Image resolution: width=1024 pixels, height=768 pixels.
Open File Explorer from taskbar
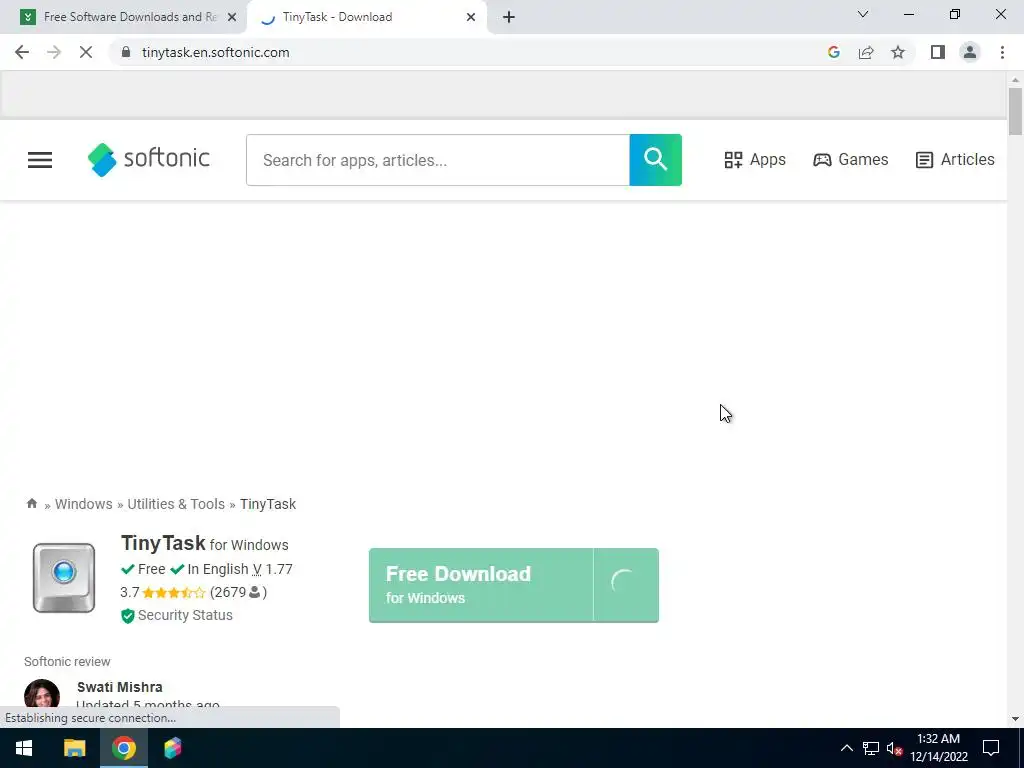74,748
